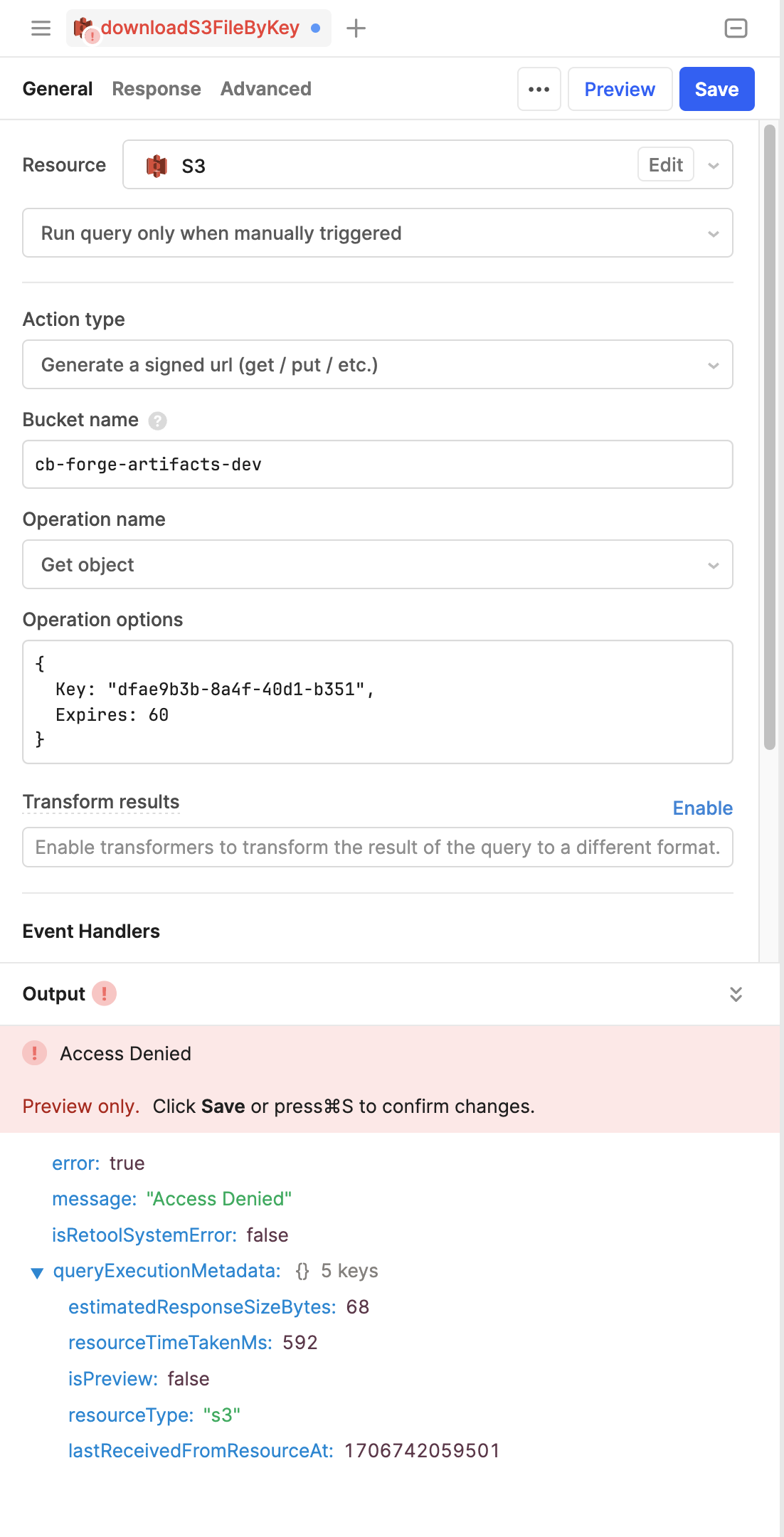
Task: Click the minimize panel icon at top right
Action: [736, 28]
